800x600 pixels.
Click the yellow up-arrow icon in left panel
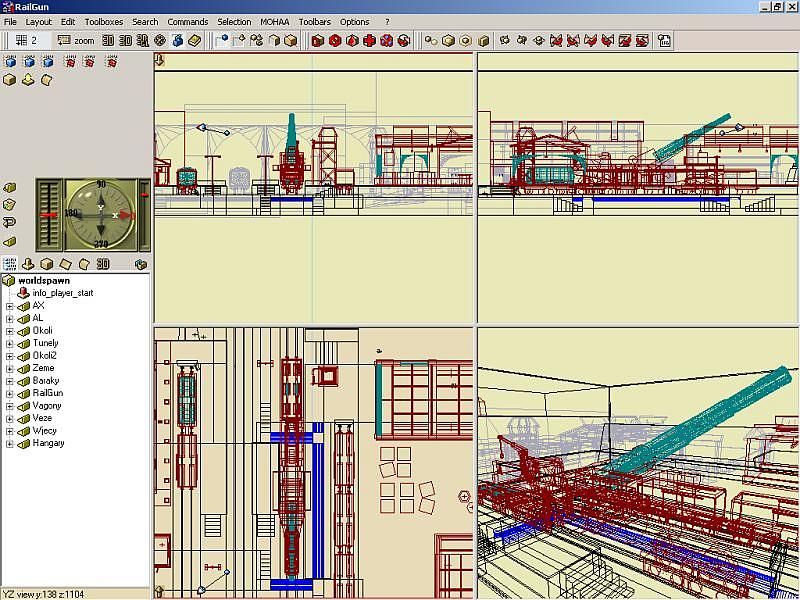[x=28, y=80]
